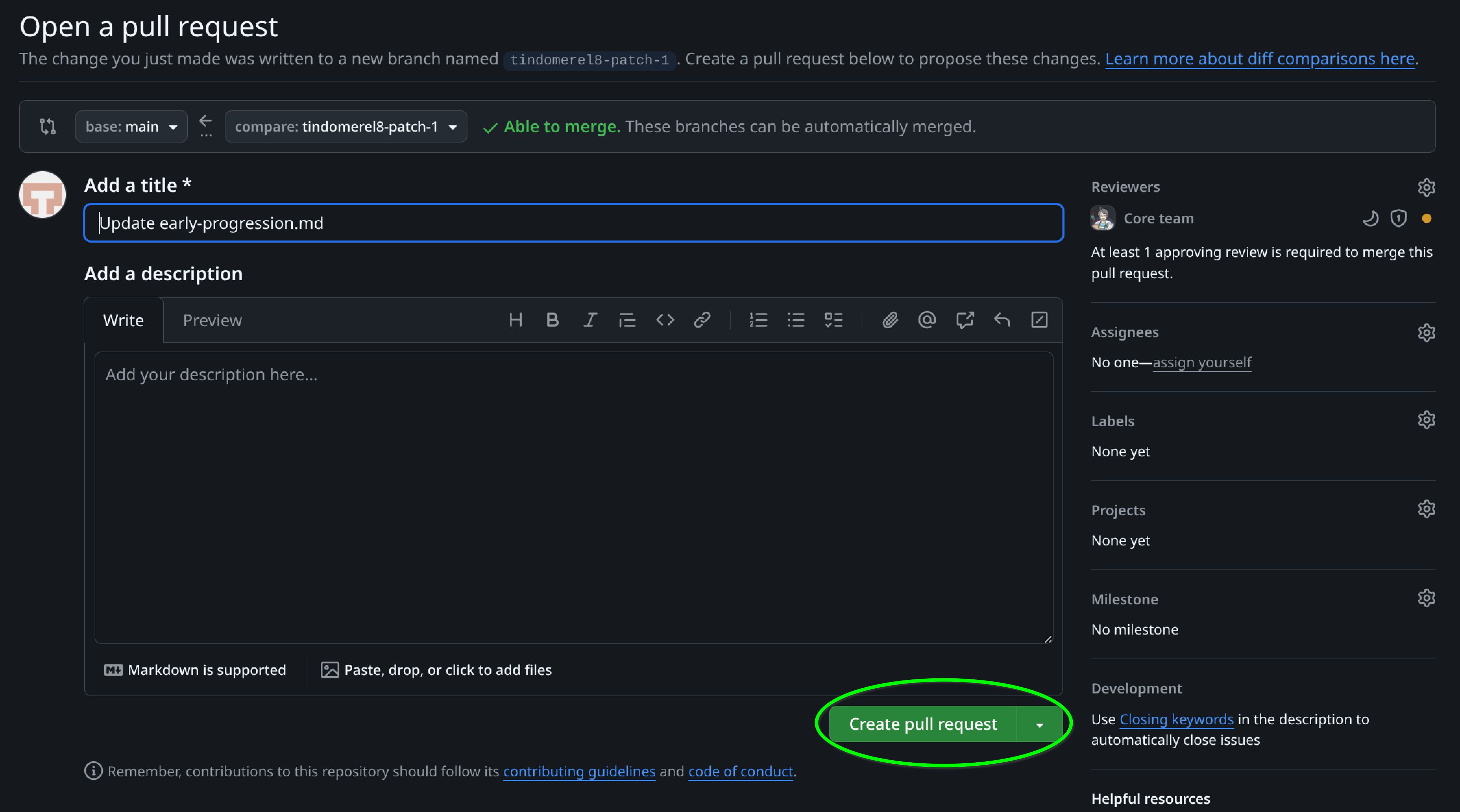
Task: Open Milestone settings gear
Action: [x=1426, y=598]
